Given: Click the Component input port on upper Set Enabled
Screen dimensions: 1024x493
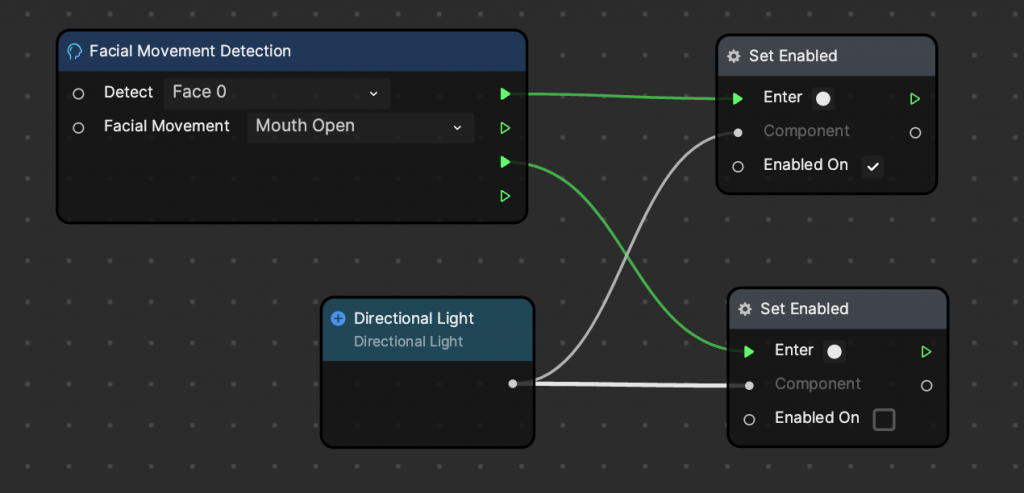Looking at the screenshot, I should (x=738, y=133).
